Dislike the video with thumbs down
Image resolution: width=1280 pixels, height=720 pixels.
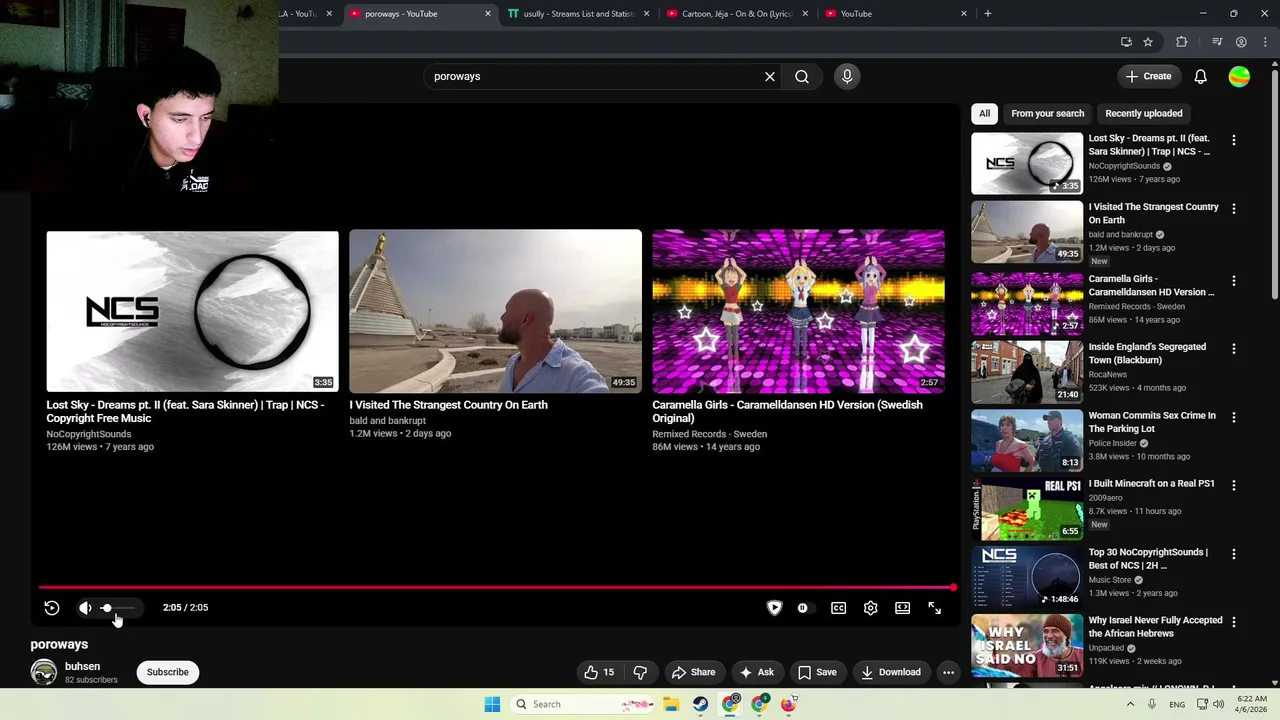640,672
